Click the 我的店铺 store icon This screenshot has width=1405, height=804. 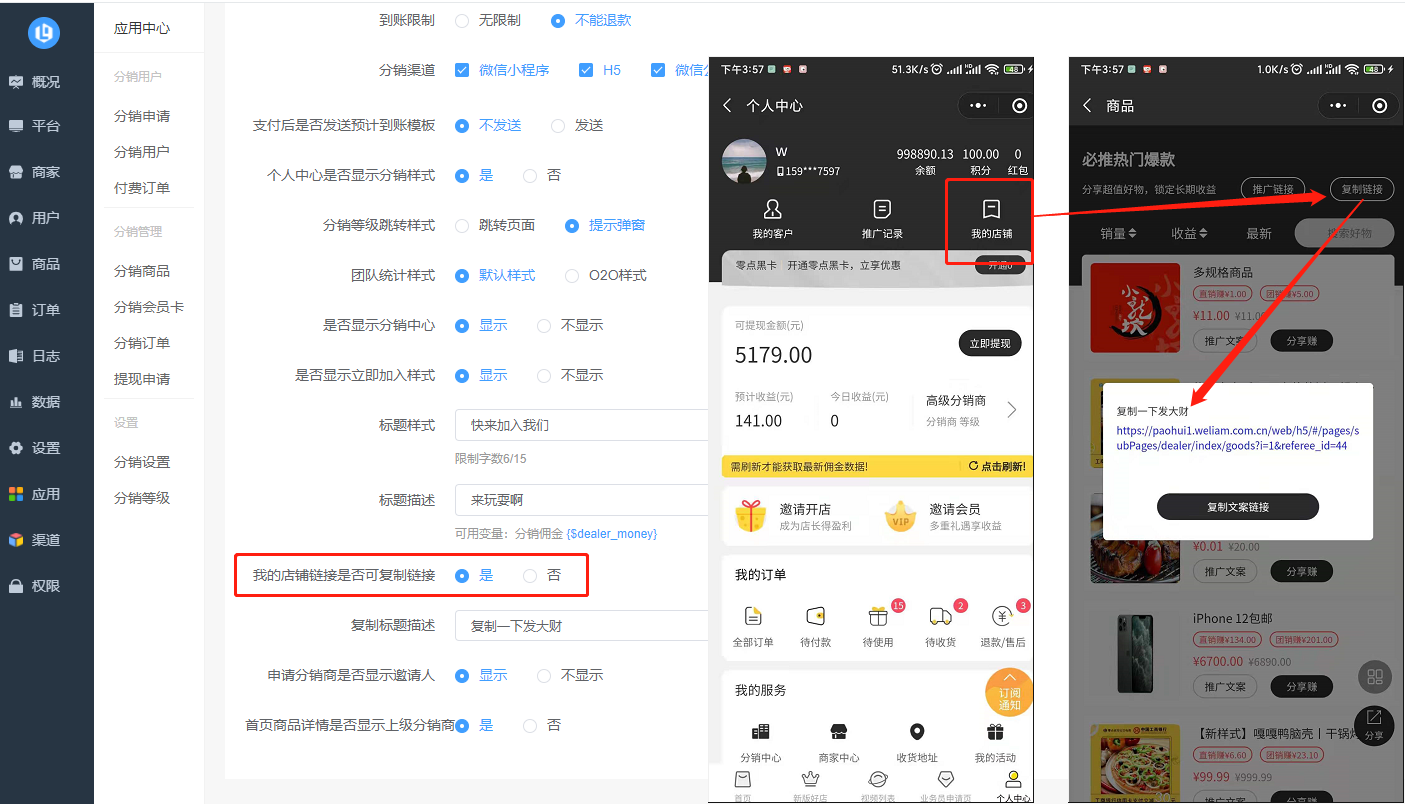[x=991, y=209]
